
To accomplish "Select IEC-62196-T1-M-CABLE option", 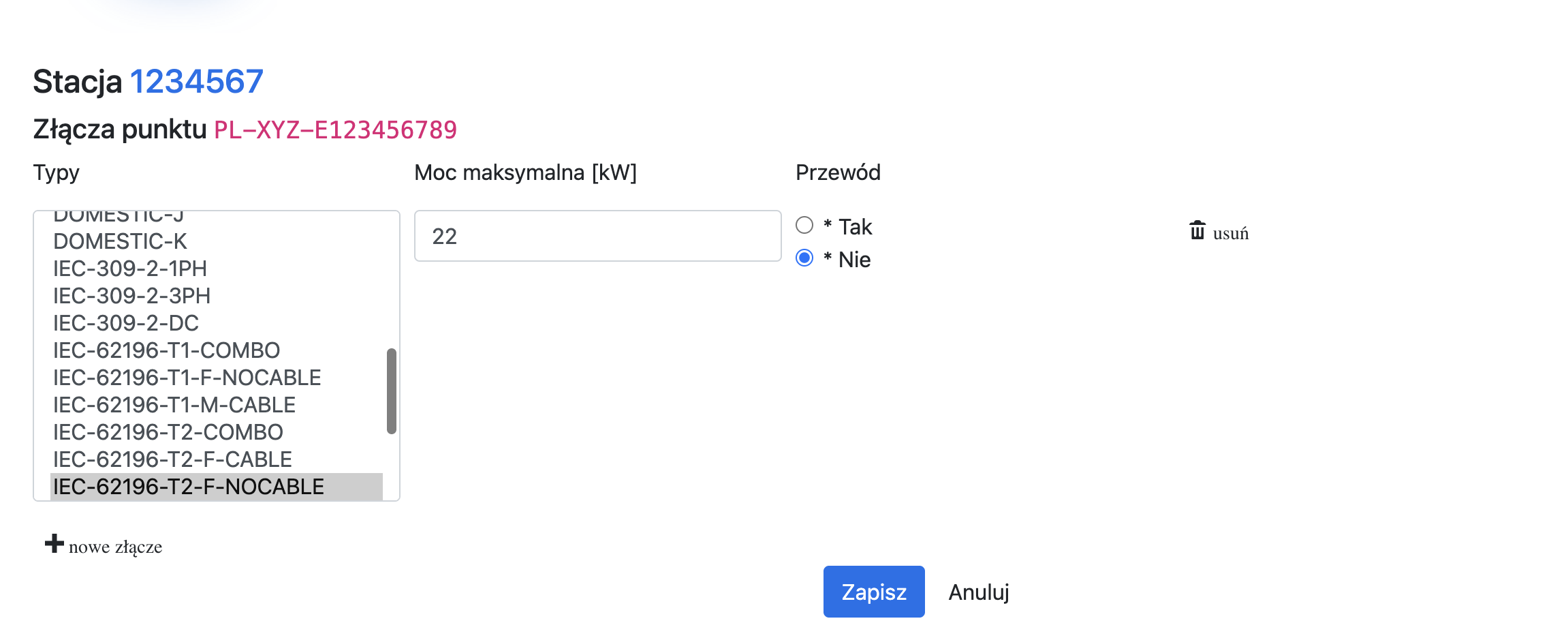I will pos(174,405).
